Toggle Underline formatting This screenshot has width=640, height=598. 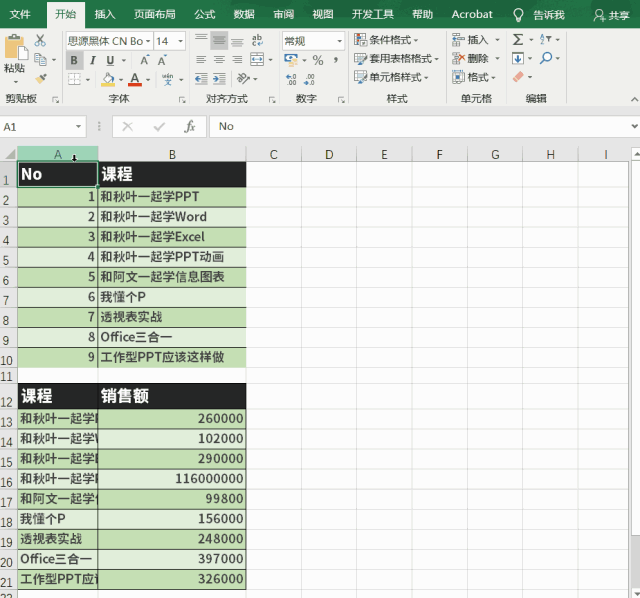(110, 60)
